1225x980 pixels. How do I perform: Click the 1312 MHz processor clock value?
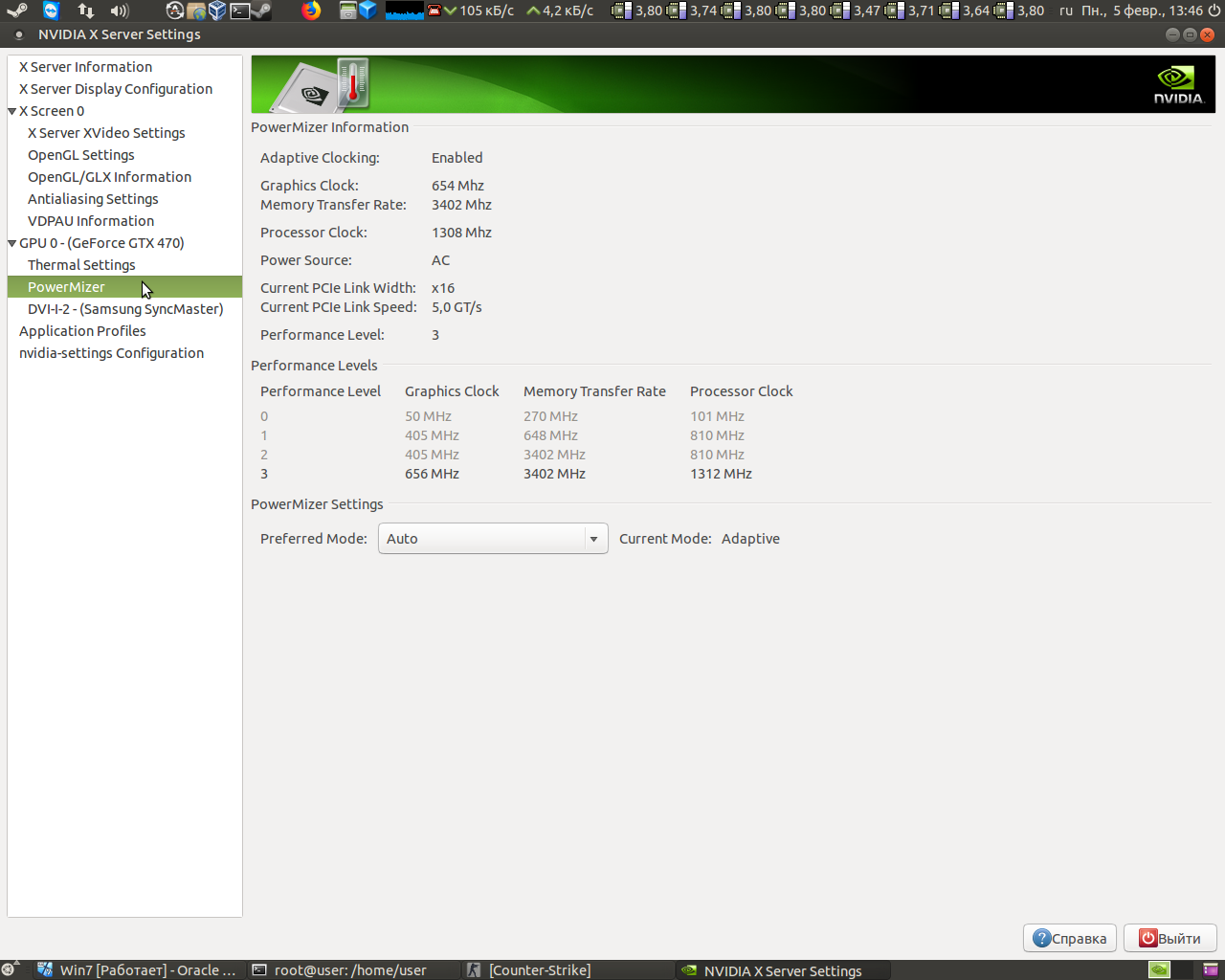[x=721, y=474]
